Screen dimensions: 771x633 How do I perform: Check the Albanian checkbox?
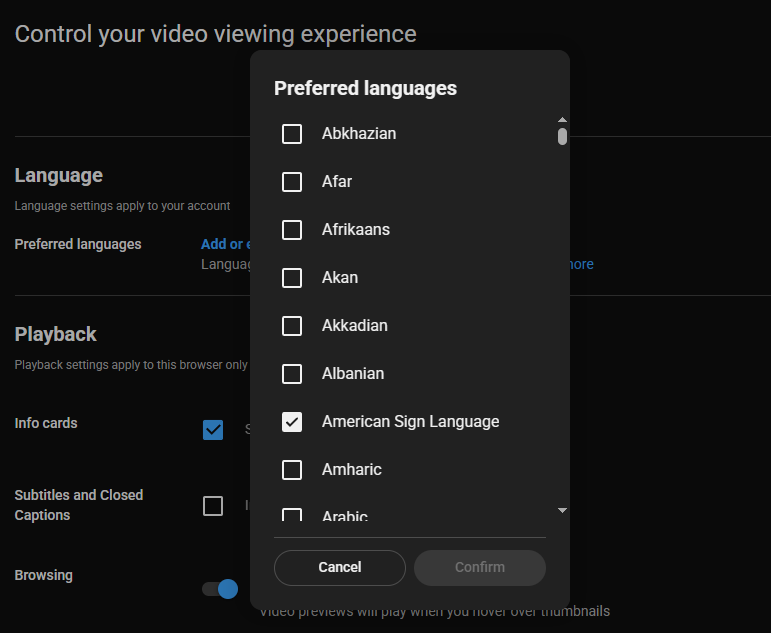click(x=292, y=374)
